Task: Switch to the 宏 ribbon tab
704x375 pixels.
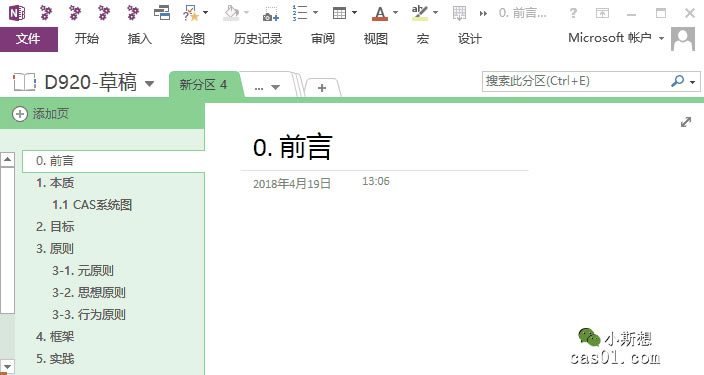Action: pyautogui.click(x=423, y=39)
